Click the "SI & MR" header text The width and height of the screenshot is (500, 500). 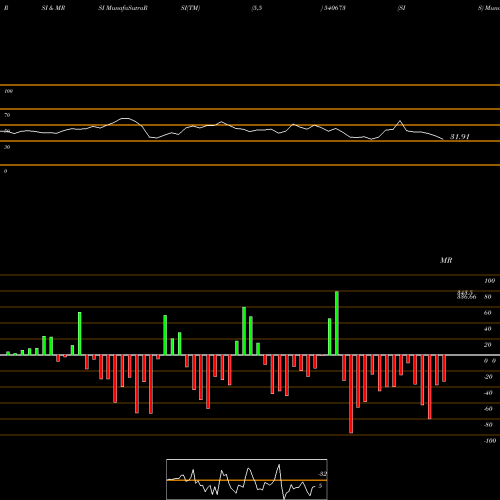[53, 8]
